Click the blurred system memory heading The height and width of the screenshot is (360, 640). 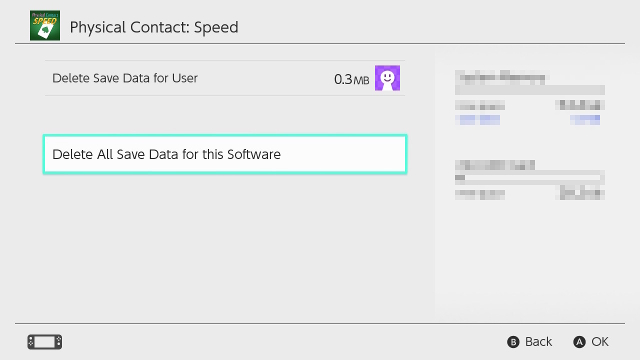[x=502, y=76]
